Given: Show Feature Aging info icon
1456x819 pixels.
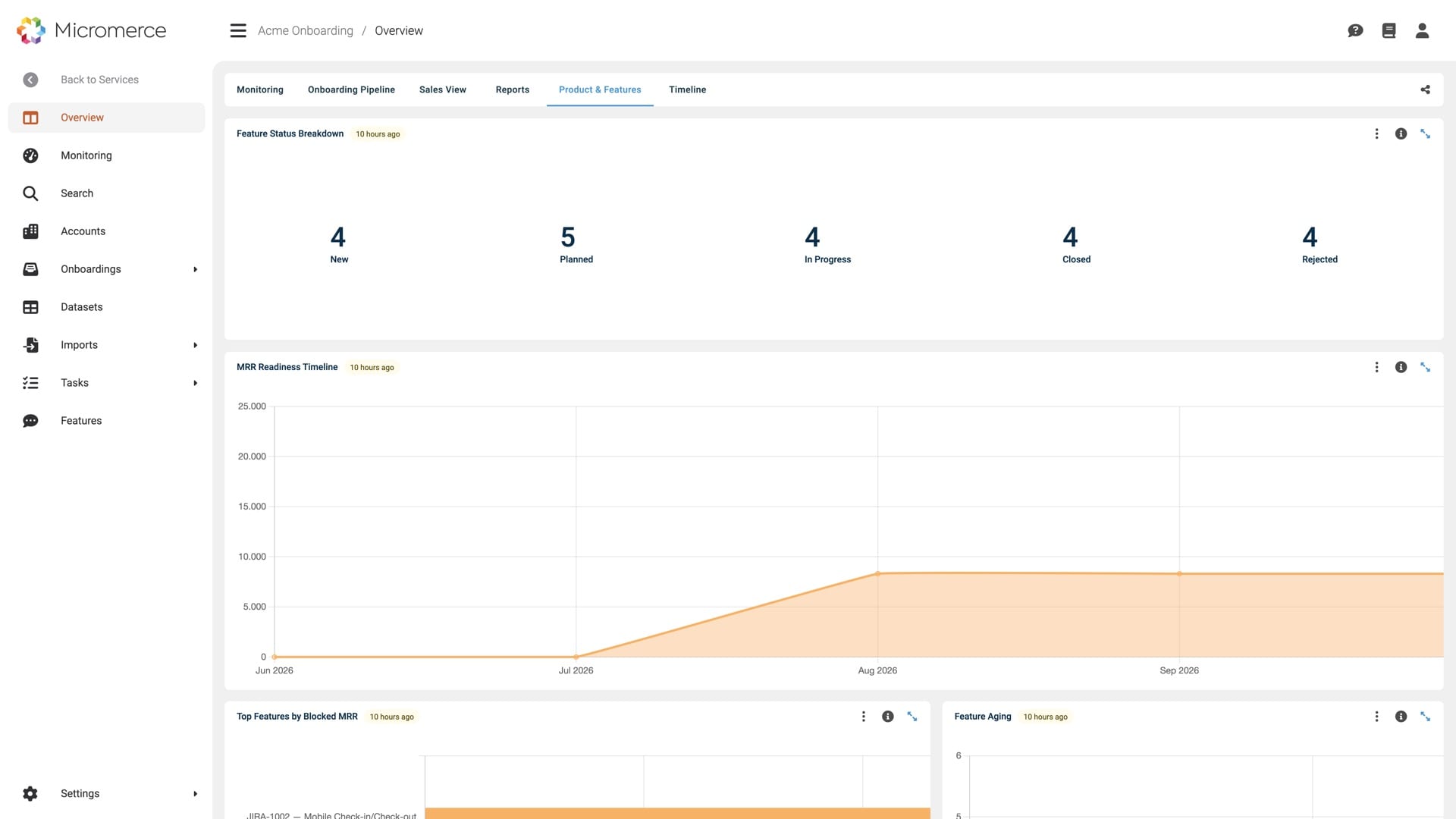Looking at the screenshot, I should click(x=1401, y=717).
